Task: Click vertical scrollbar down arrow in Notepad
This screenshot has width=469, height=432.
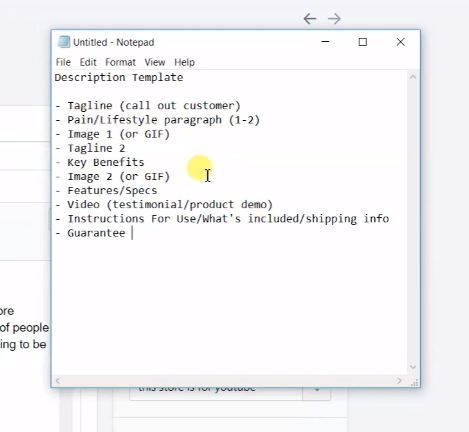Action: 413,367
